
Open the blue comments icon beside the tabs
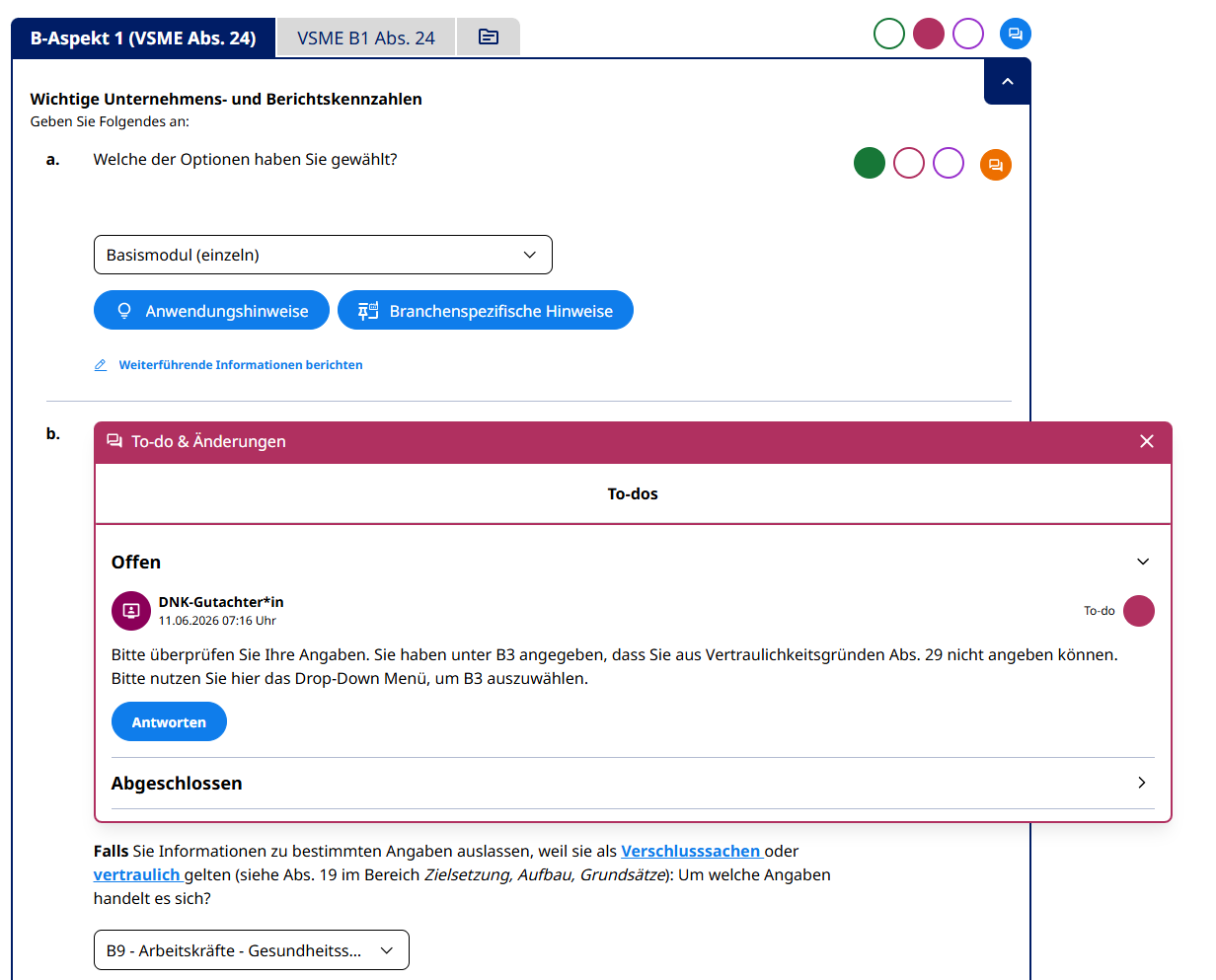point(1015,34)
